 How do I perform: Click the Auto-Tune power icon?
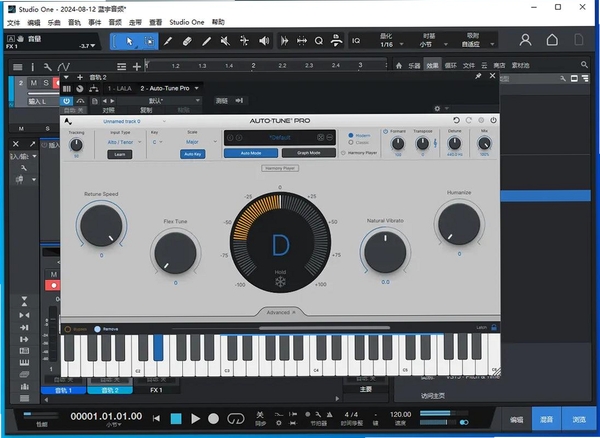tap(493, 120)
